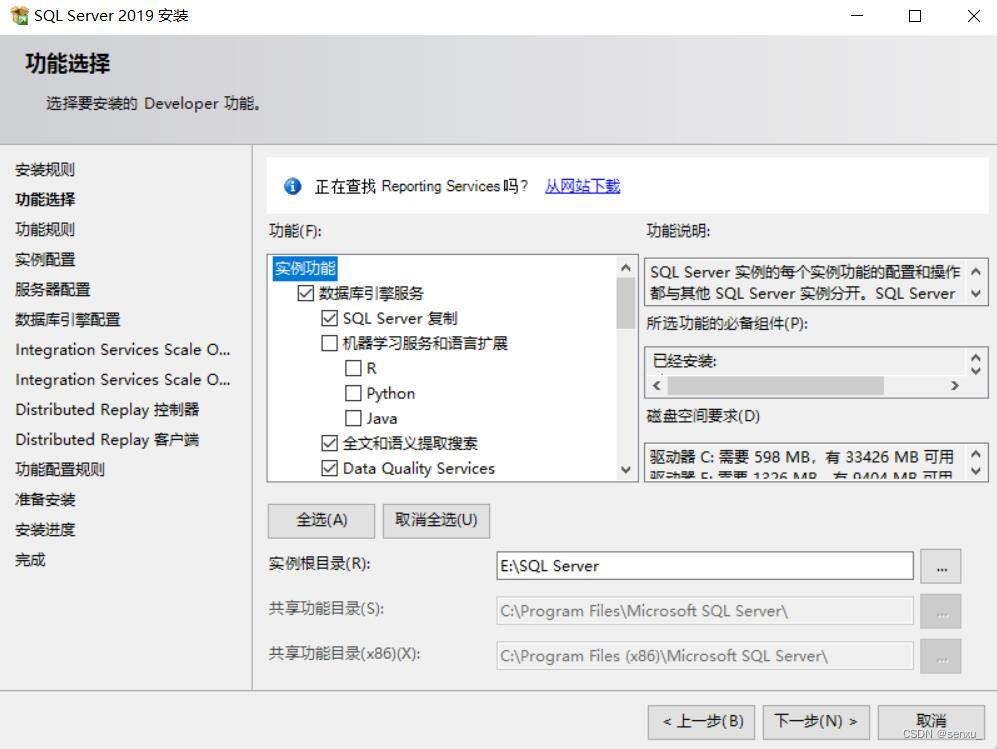Click the 已经安装: text in prerequisites
The height and width of the screenshot is (749, 997).
click(684, 361)
